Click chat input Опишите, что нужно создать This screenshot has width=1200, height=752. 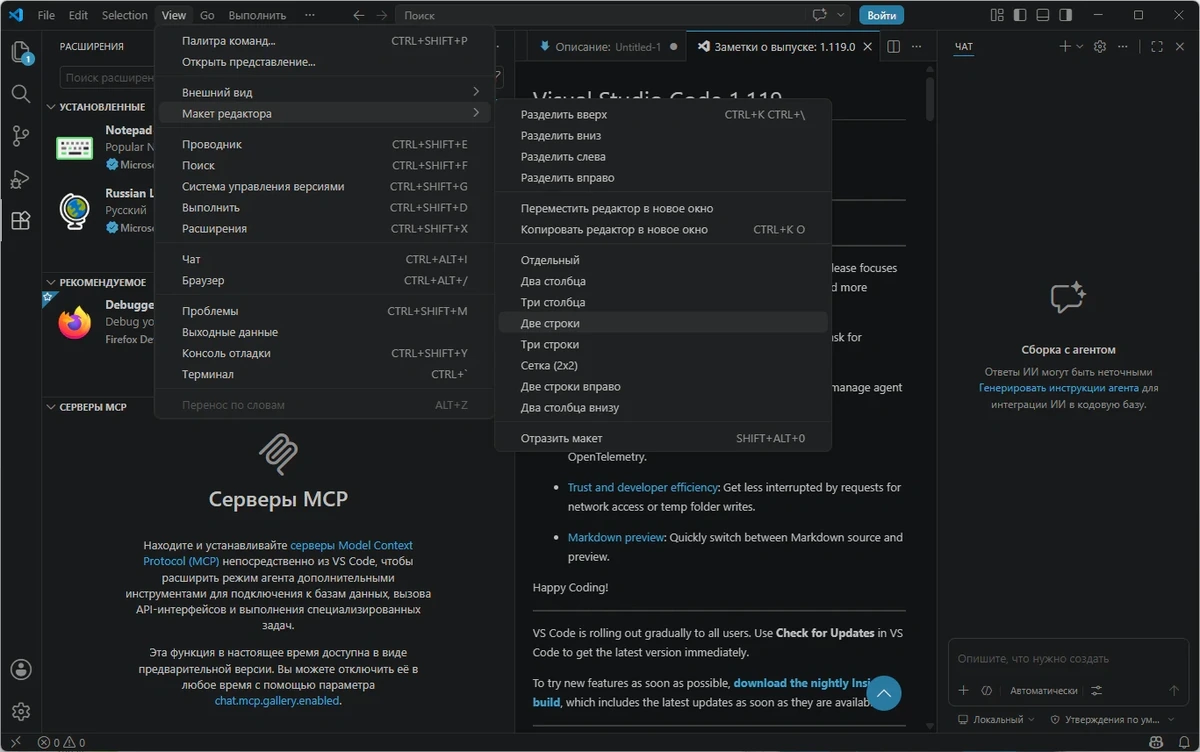pos(1070,659)
